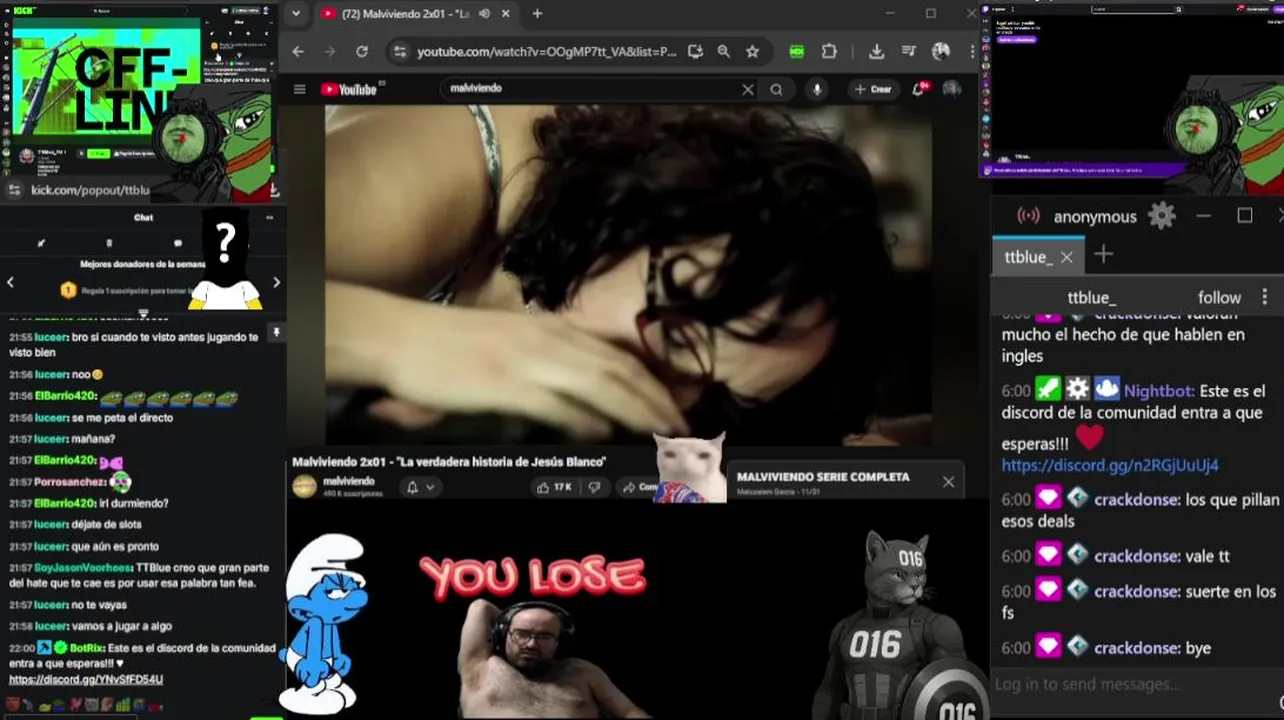This screenshot has width=1284, height=720.
Task: Collapse the Kick donors banner arrow
Action: coord(143,313)
